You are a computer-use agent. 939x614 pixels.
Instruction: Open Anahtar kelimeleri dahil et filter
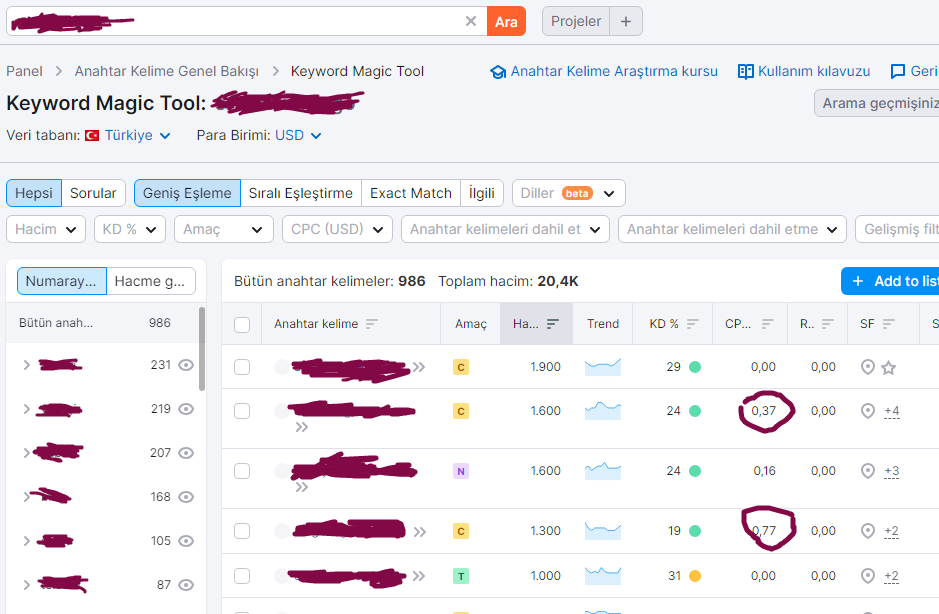(x=505, y=229)
